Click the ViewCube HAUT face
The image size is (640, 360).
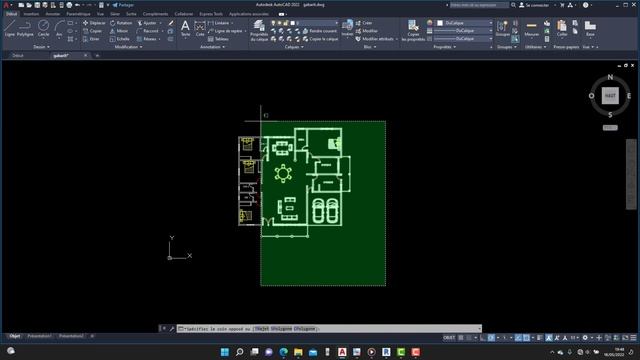pyautogui.click(x=610, y=96)
